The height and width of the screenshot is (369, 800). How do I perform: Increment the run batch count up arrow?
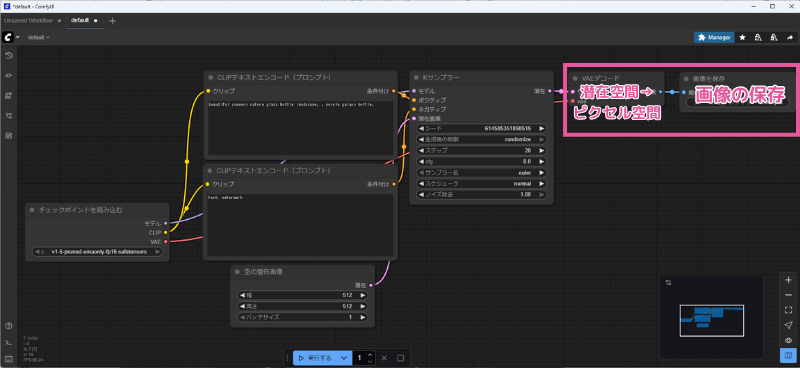point(370,355)
